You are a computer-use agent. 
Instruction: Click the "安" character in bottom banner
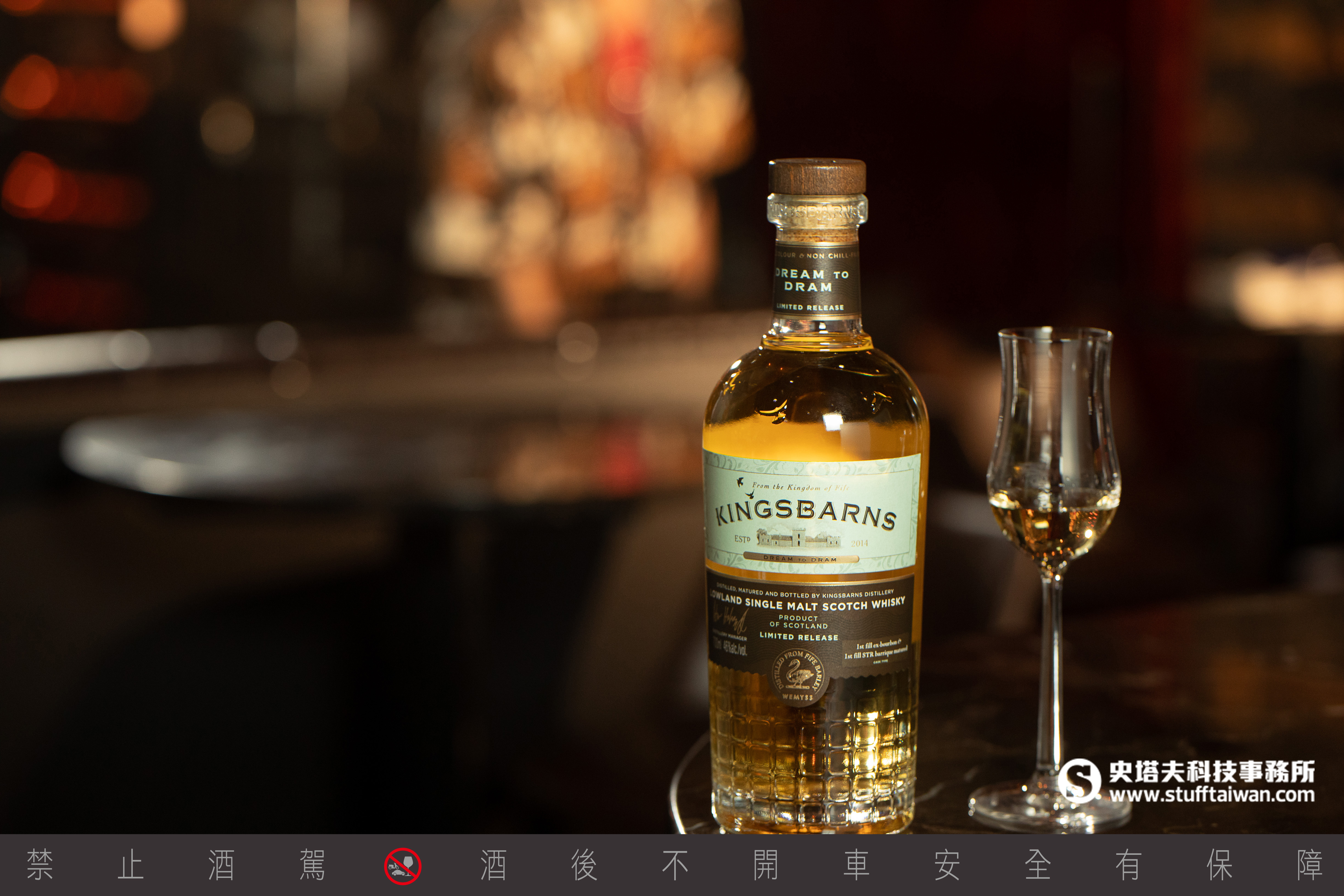pos(947,865)
